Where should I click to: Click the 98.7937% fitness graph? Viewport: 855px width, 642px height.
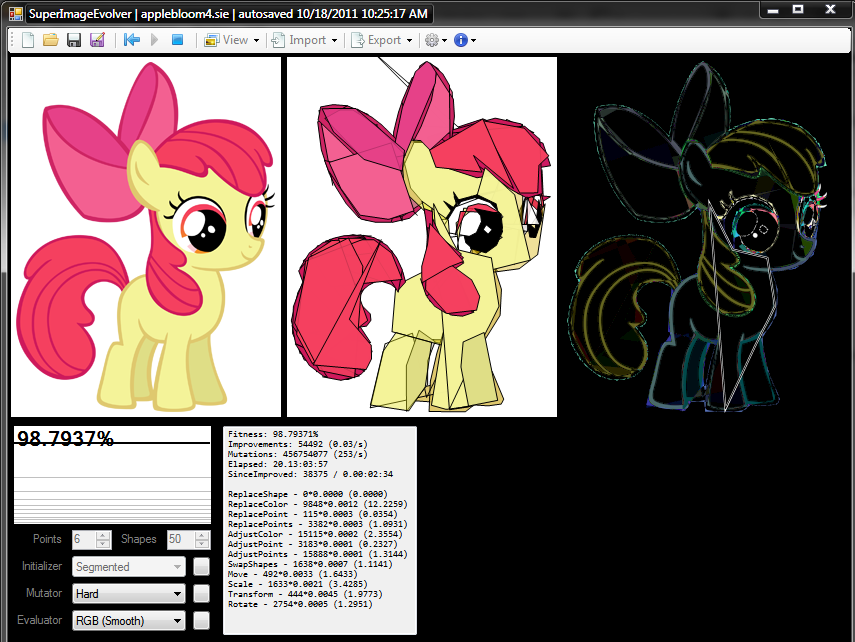[112, 475]
